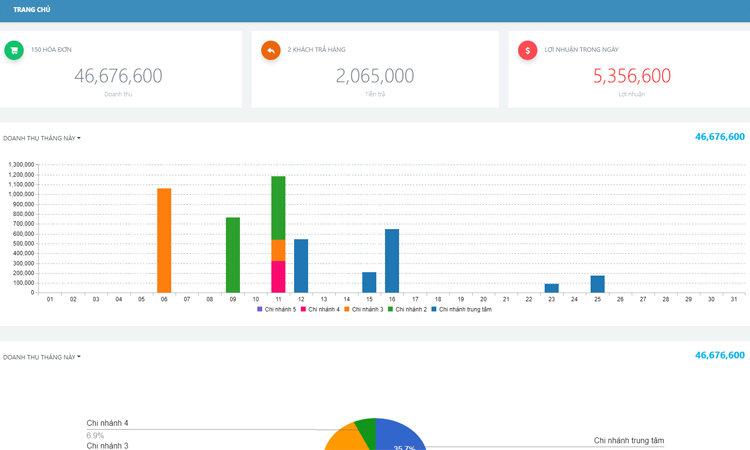Click the blue total 46,676,600 above pie chart

(720, 355)
